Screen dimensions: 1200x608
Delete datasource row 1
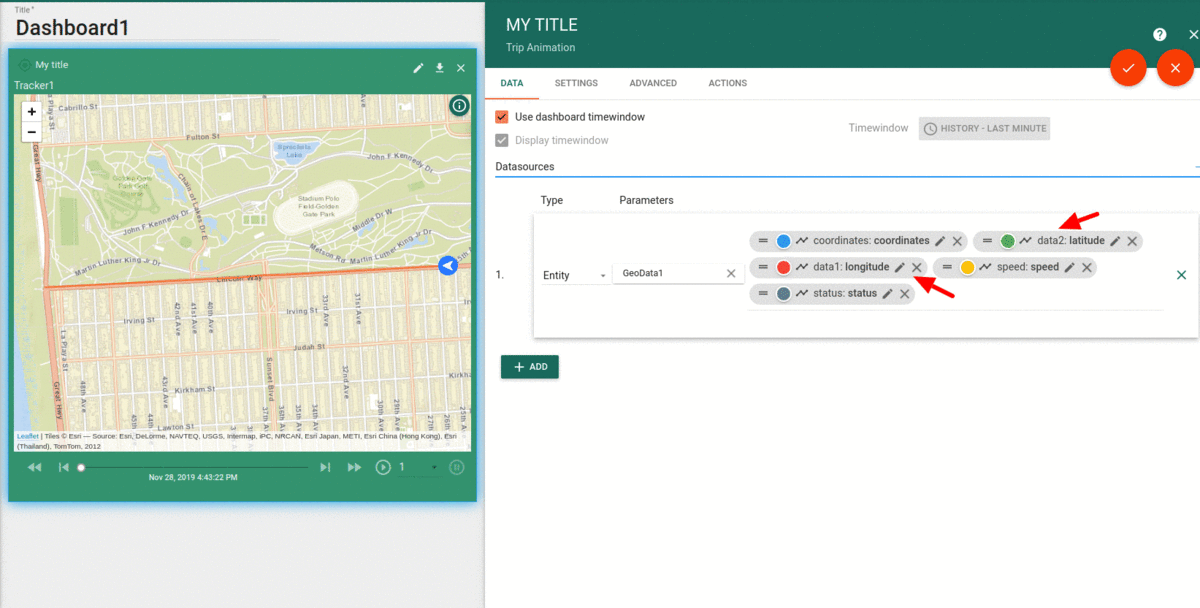click(x=1181, y=275)
